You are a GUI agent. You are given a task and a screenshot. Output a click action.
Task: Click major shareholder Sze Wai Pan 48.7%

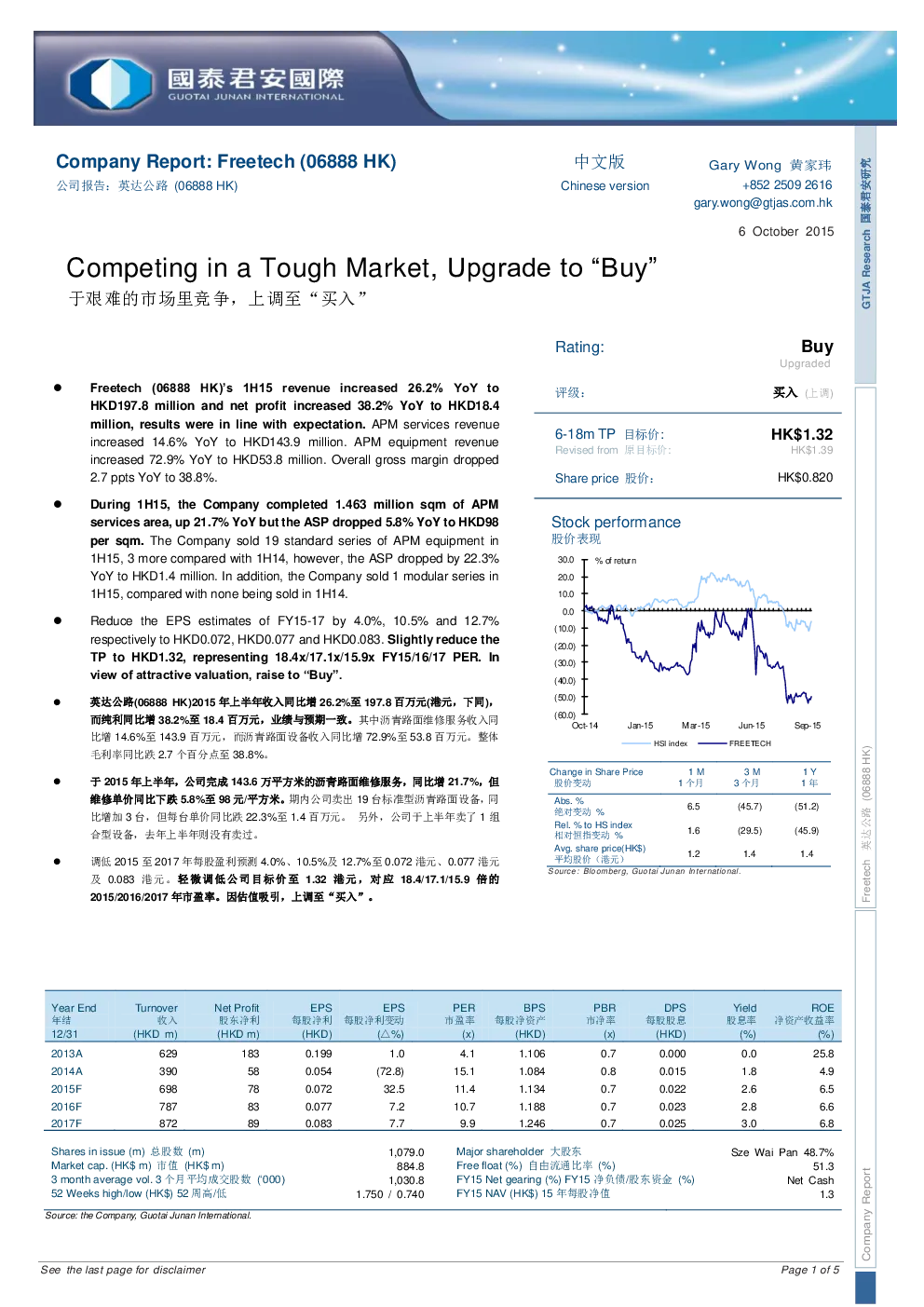click(x=782, y=1152)
